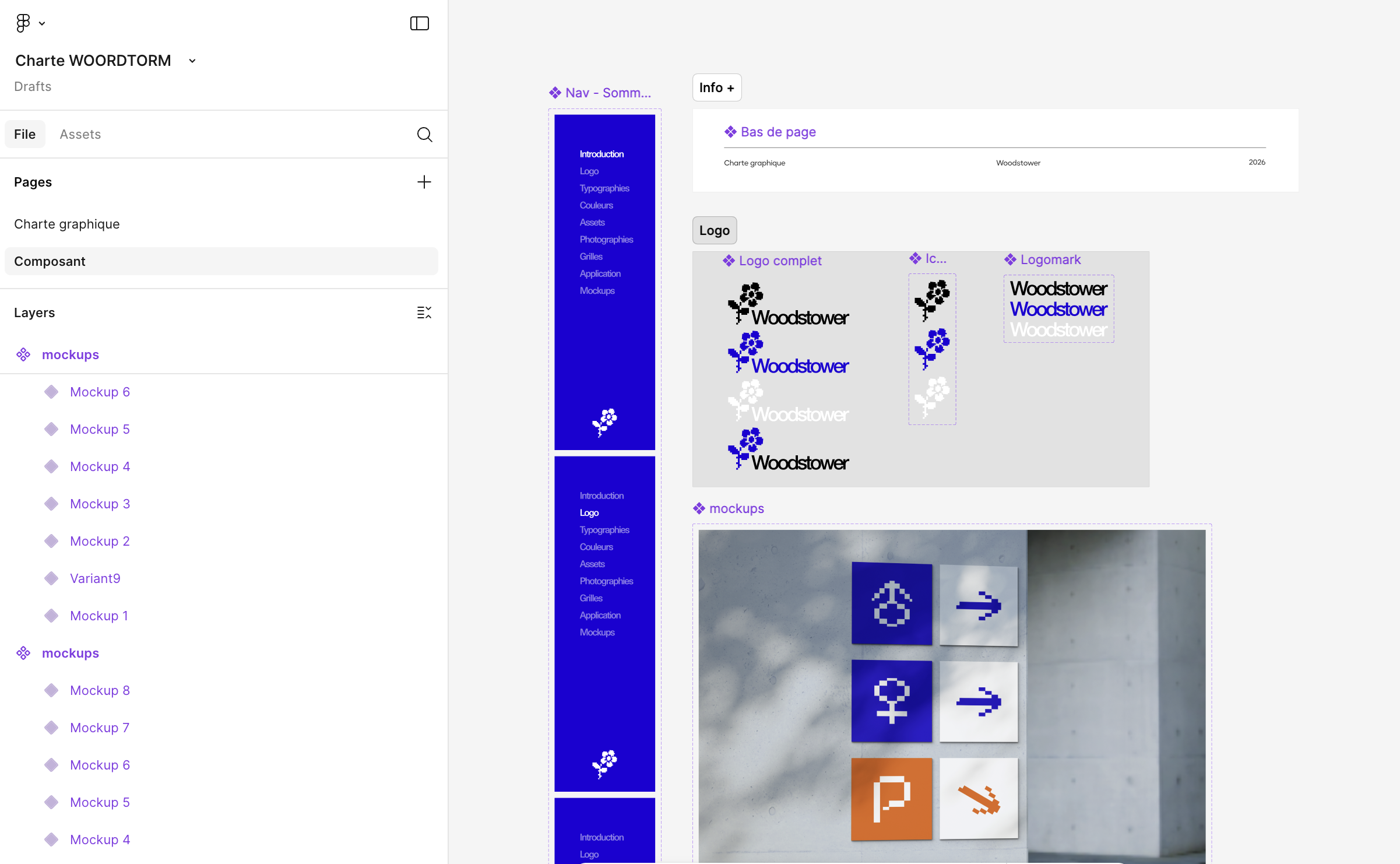Viewport: 1400px width, 864px height.
Task: Click the first mockups component set icon
Action: coord(23,354)
